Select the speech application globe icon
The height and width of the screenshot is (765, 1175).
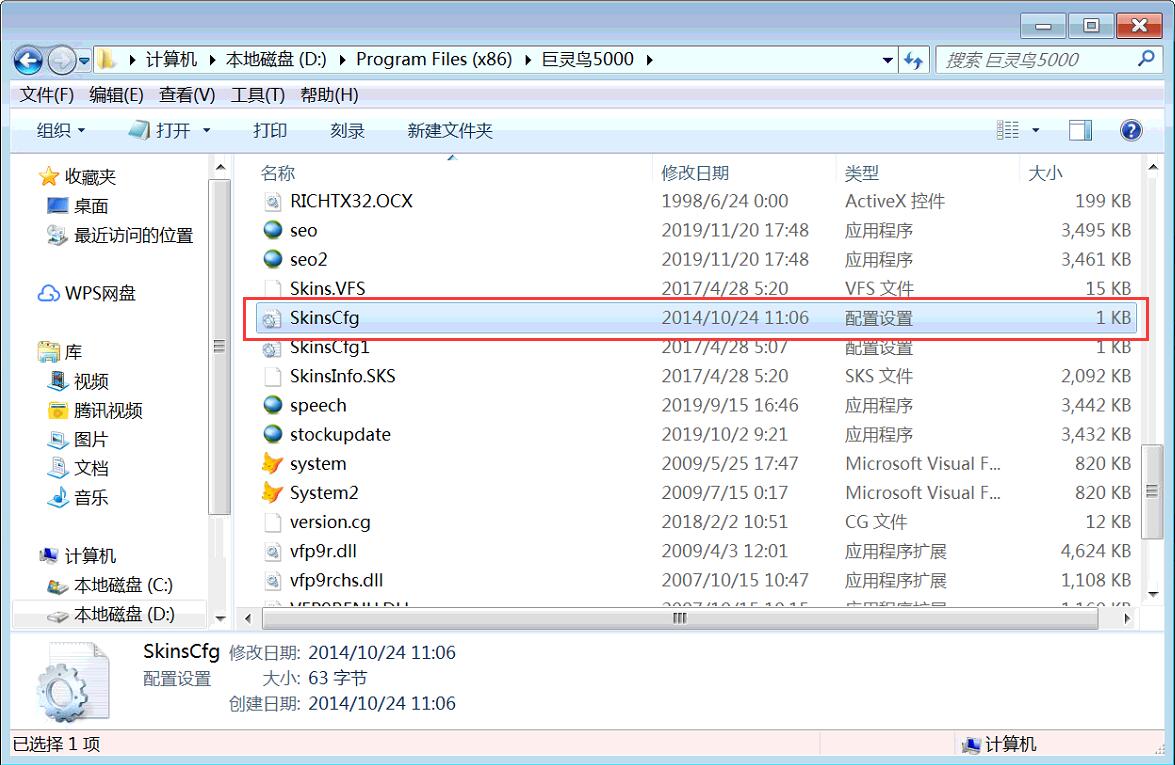click(273, 405)
